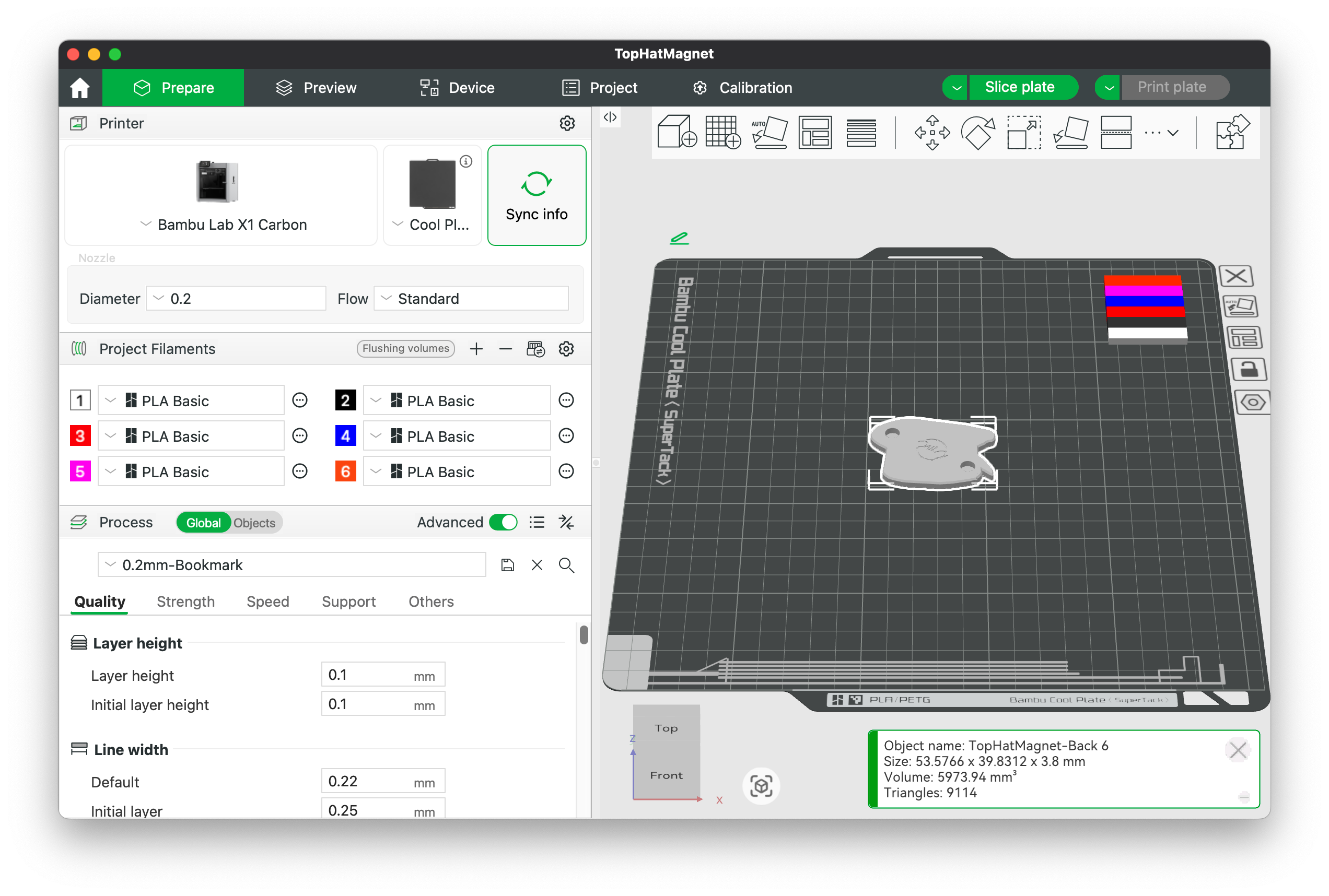Select the Cut tool
Image resolution: width=1329 pixels, height=896 pixels.
[1115, 132]
